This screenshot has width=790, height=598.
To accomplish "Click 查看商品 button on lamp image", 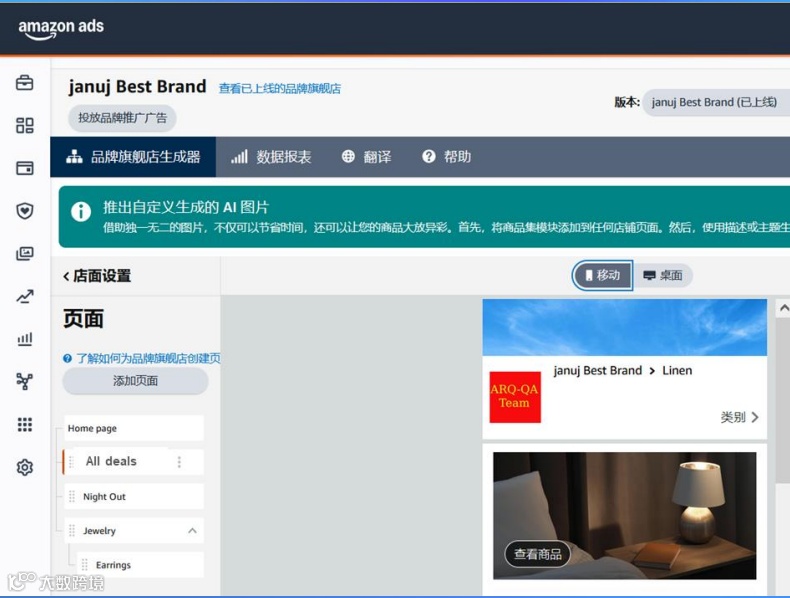I will (x=538, y=554).
